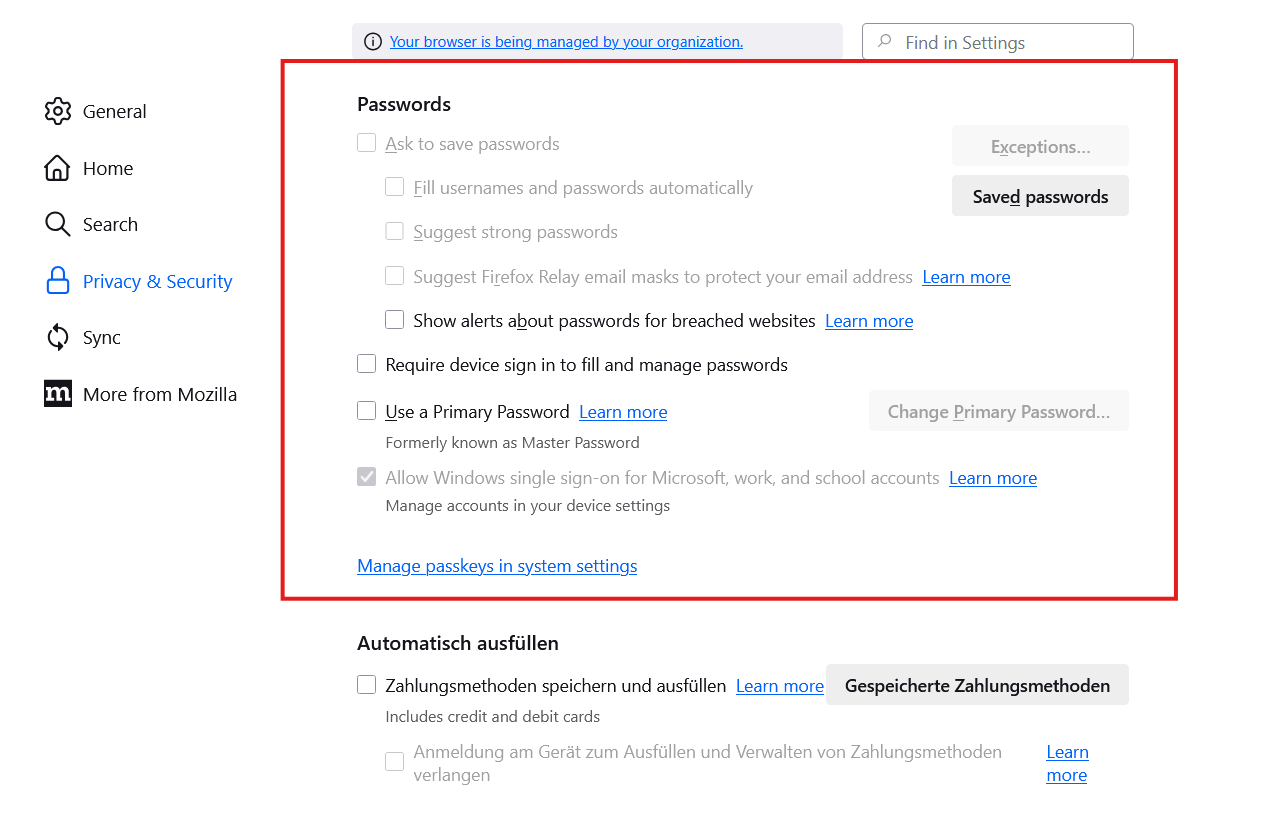This screenshot has height=817, width=1274.
Task: Focus the Find in Settings search field
Action: pos(1010,42)
